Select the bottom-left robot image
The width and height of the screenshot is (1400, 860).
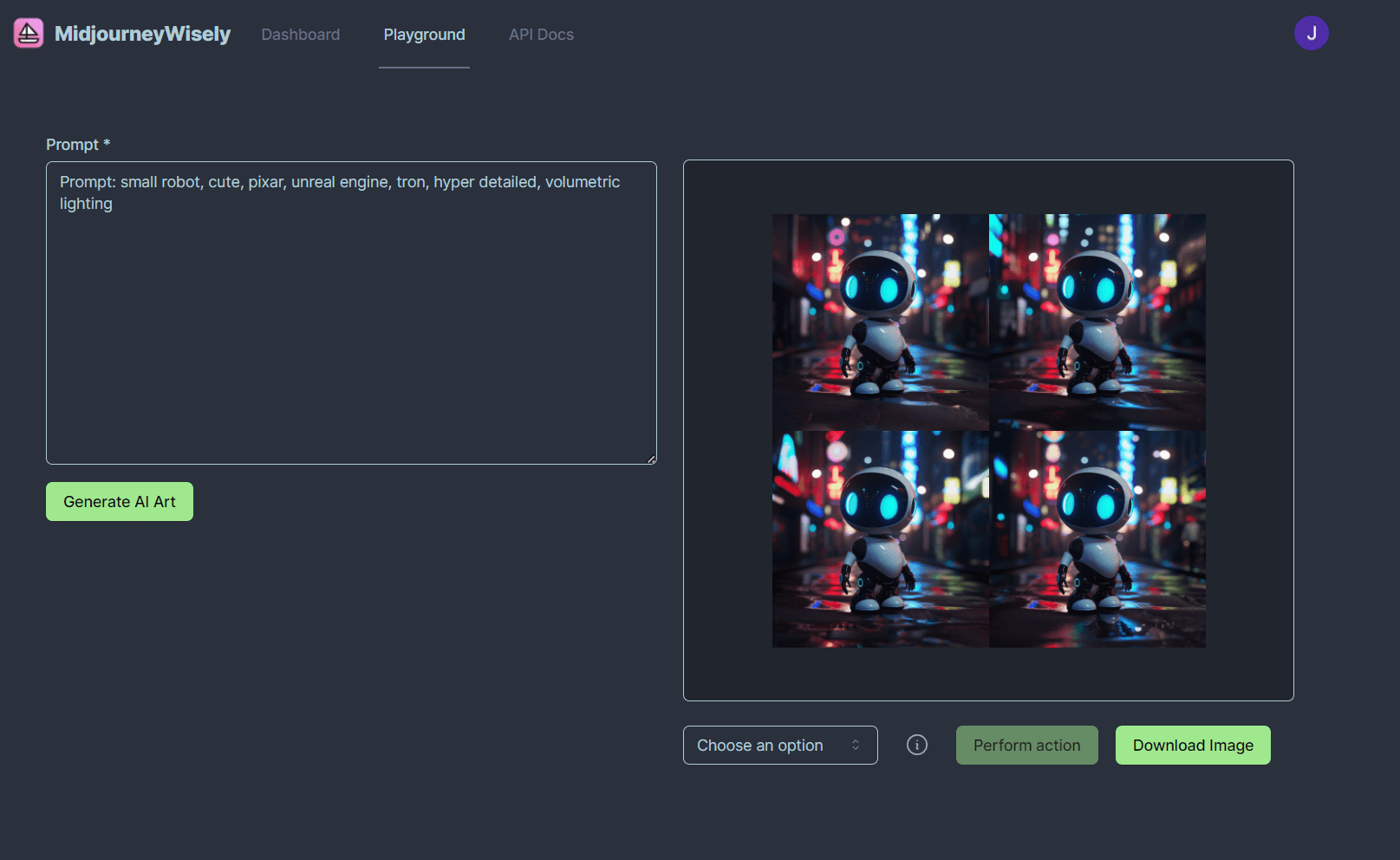[x=880, y=538]
